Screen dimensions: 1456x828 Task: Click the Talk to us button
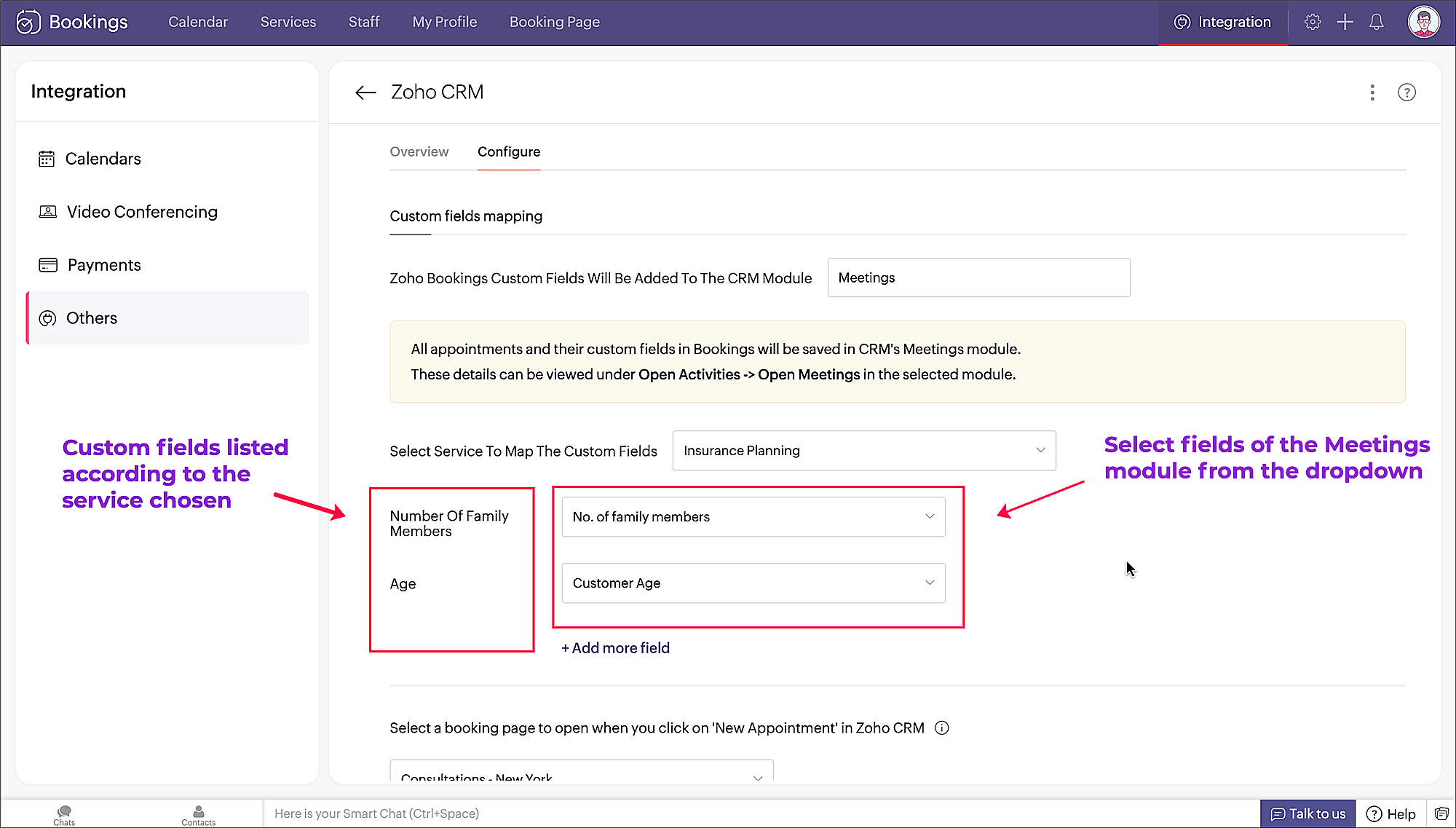click(x=1307, y=813)
